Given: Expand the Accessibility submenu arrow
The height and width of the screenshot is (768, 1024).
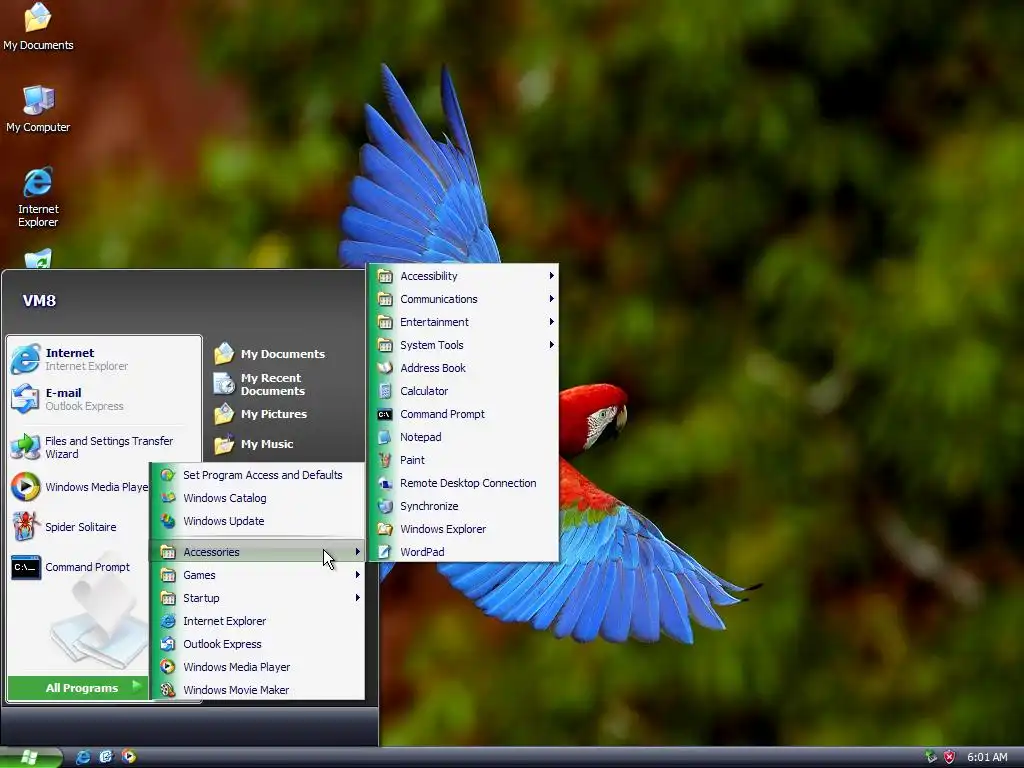Looking at the screenshot, I should pyautogui.click(x=551, y=276).
